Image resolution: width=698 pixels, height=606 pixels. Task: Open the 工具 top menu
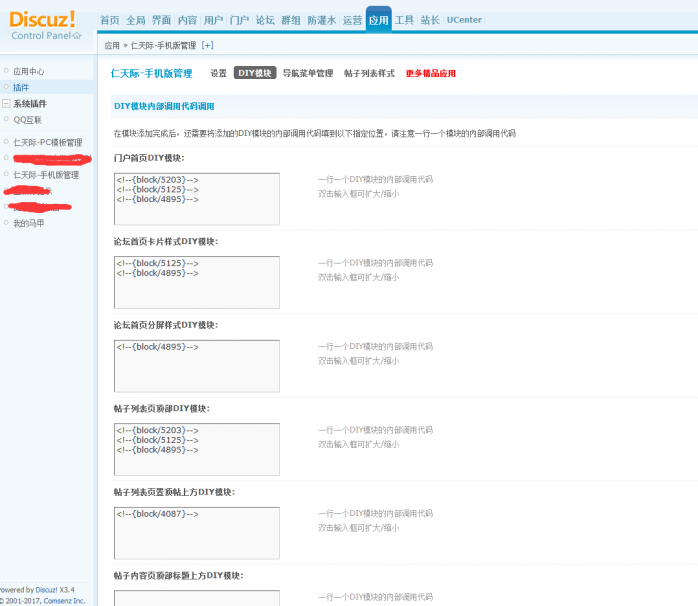tap(404, 20)
